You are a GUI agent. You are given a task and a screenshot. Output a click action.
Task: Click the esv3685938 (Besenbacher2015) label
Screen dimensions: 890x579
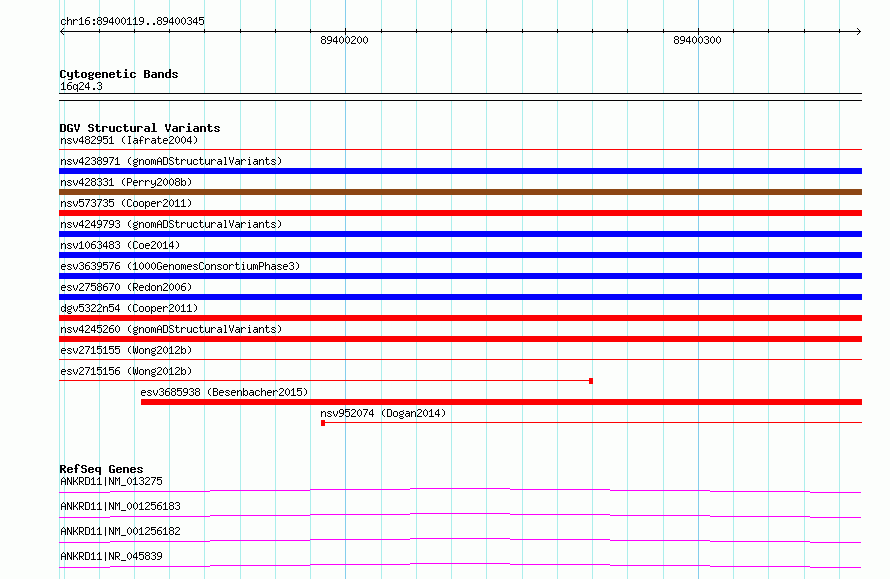coord(224,392)
